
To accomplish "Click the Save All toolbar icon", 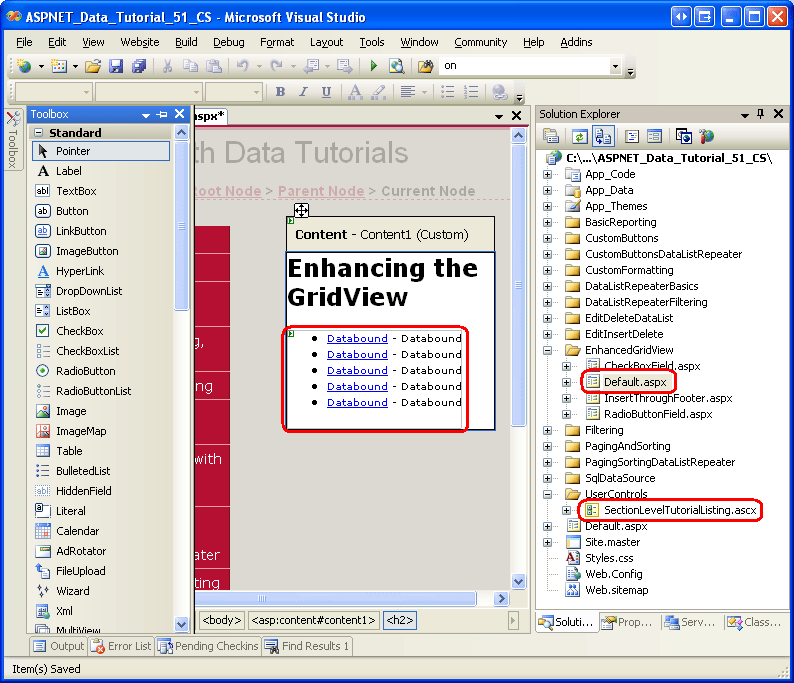I will [138, 66].
